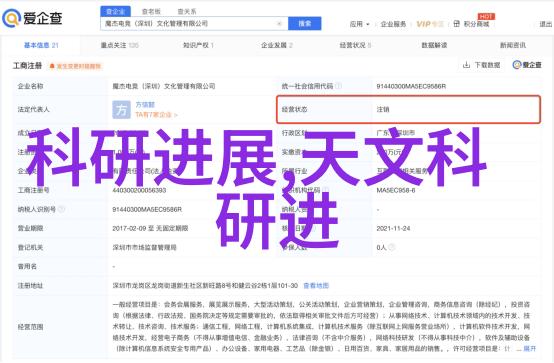This screenshot has width=554, height=363.
Task: Click the 深圳市市场监督管理局 registration authority cell
Action: (x=145, y=247)
